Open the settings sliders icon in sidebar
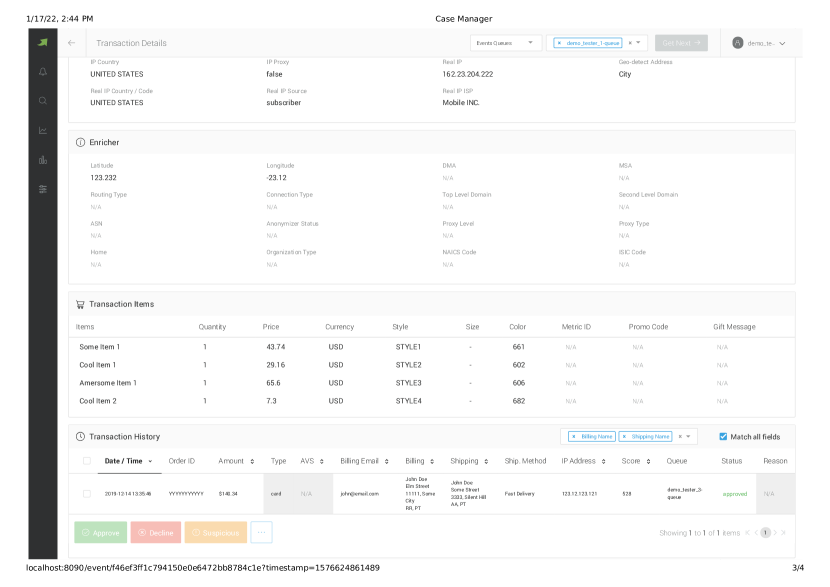 [x=43, y=189]
